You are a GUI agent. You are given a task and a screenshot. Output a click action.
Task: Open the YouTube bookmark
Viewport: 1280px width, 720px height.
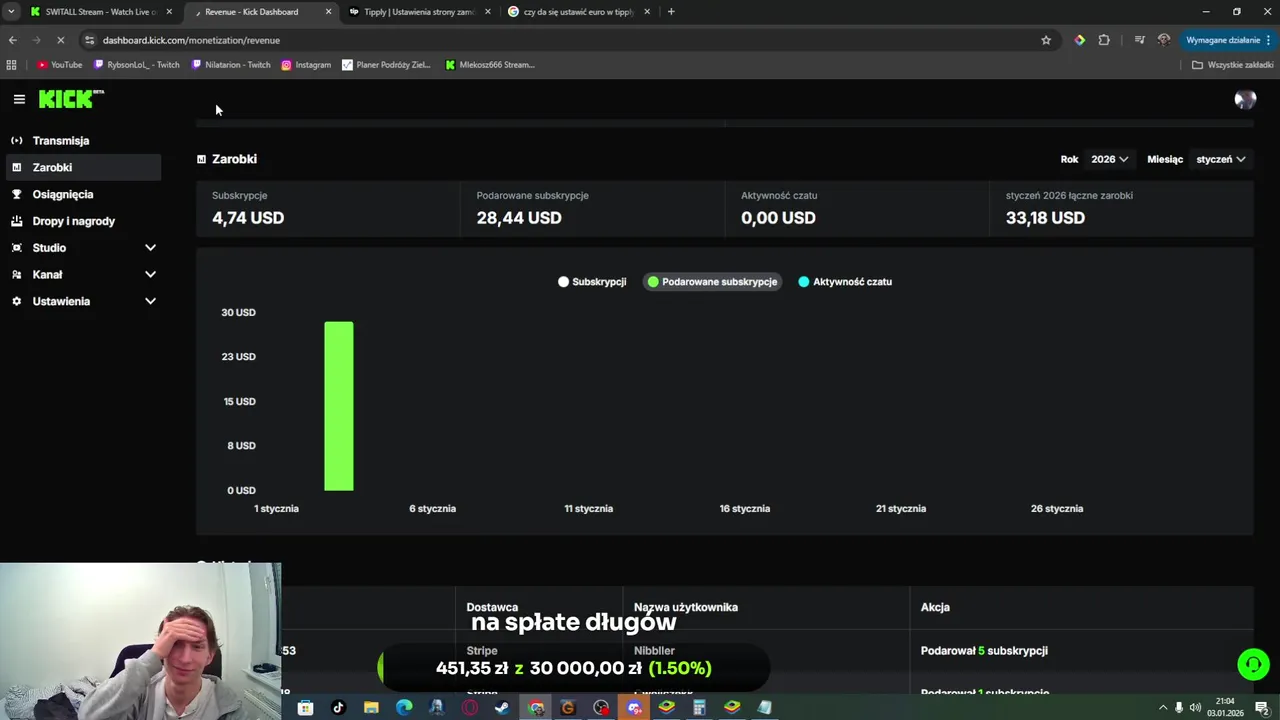tap(60, 65)
